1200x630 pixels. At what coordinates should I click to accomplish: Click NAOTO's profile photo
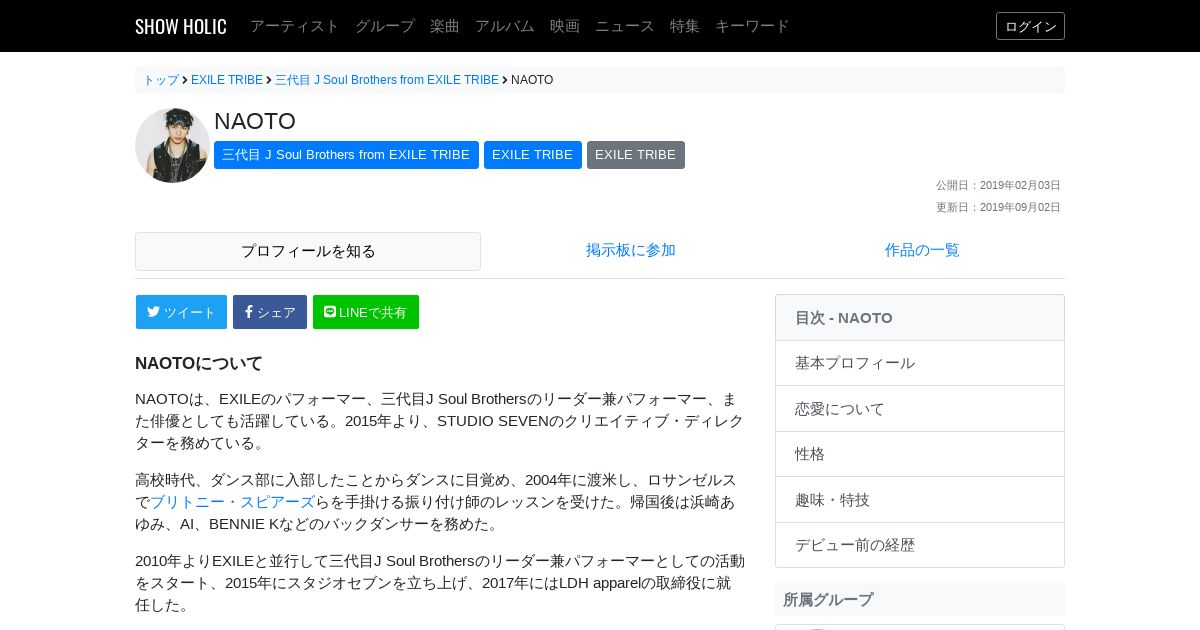[x=172, y=146]
